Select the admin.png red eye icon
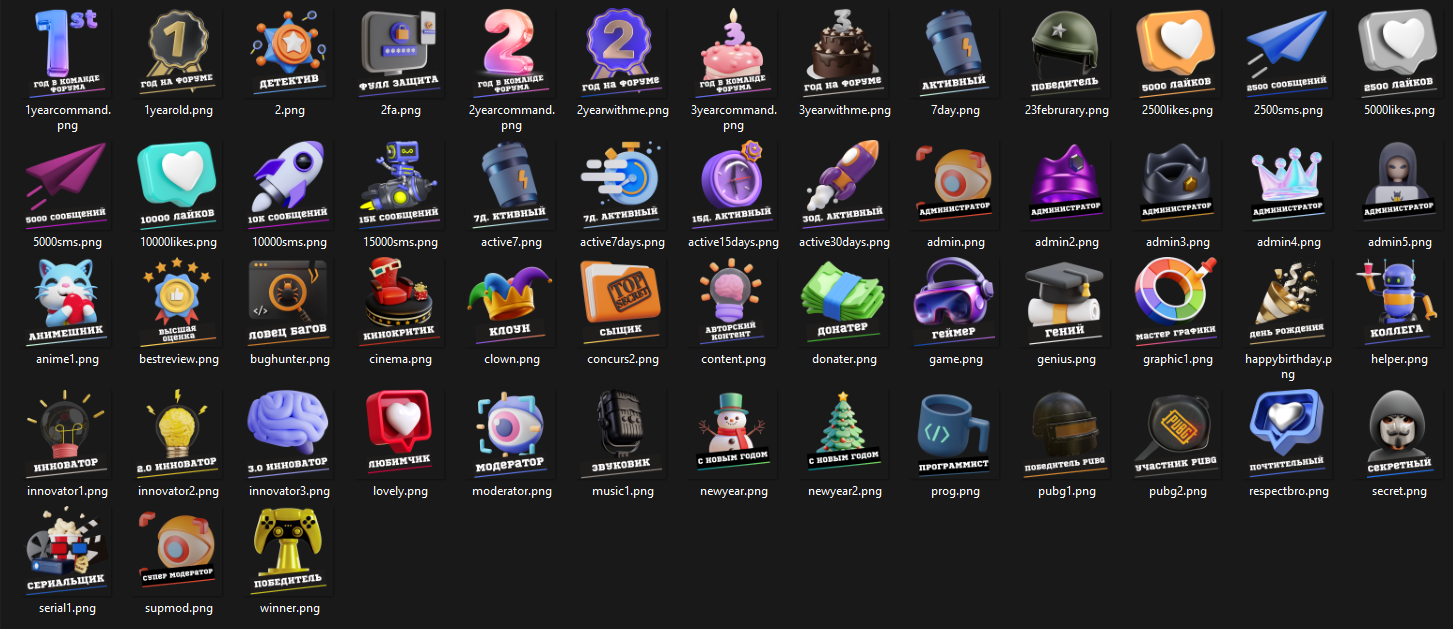Screen dimensions: 1453x629 click(x=955, y=185)
